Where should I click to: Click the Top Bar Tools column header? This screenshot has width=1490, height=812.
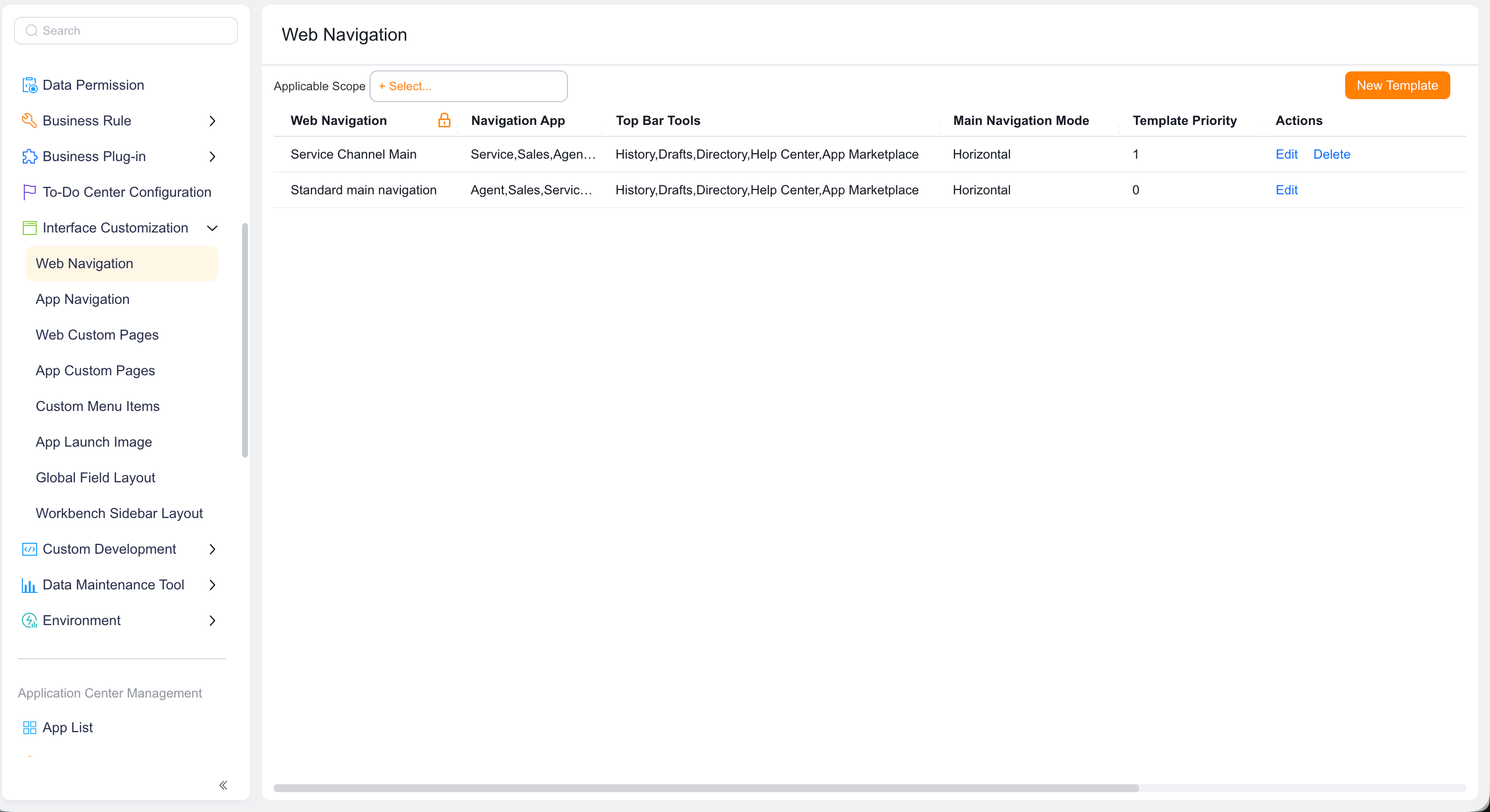[x=658, y=121]
